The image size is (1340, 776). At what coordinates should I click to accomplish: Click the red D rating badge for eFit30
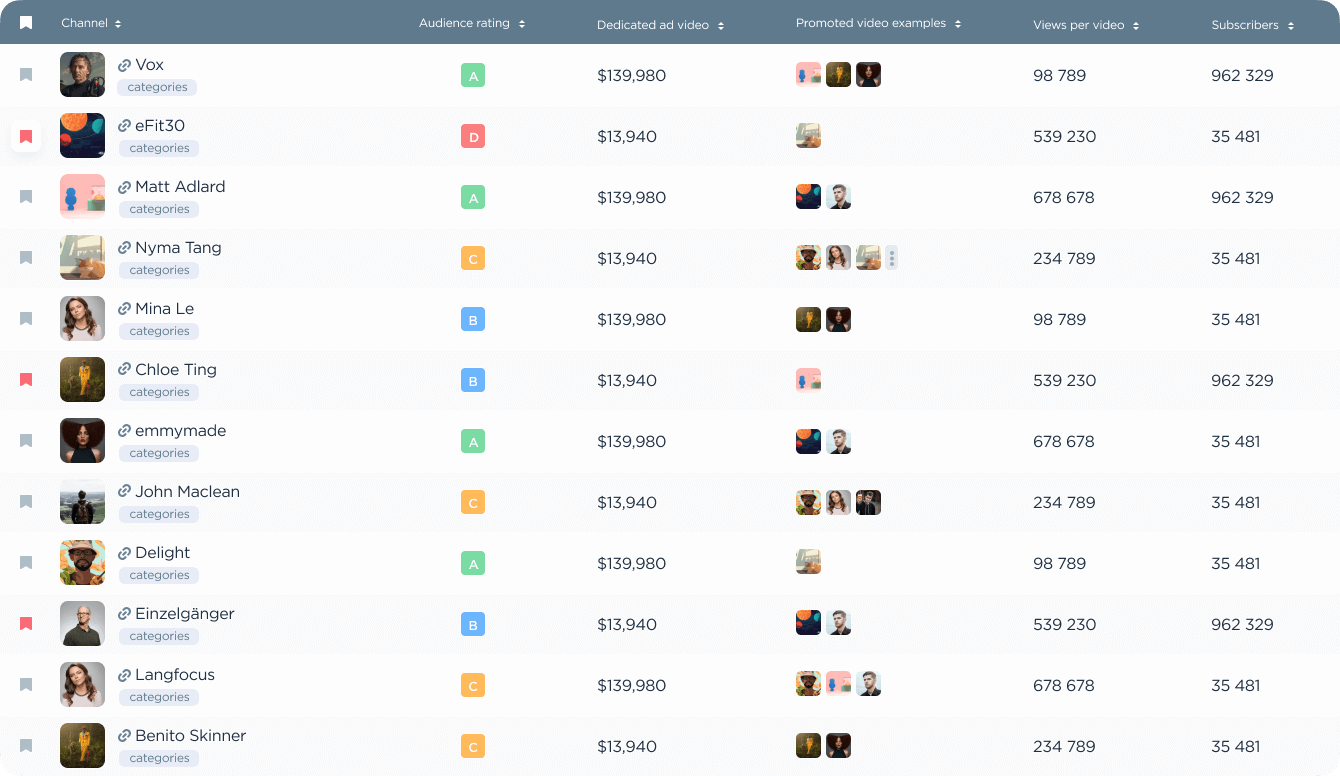click(473, 137)
